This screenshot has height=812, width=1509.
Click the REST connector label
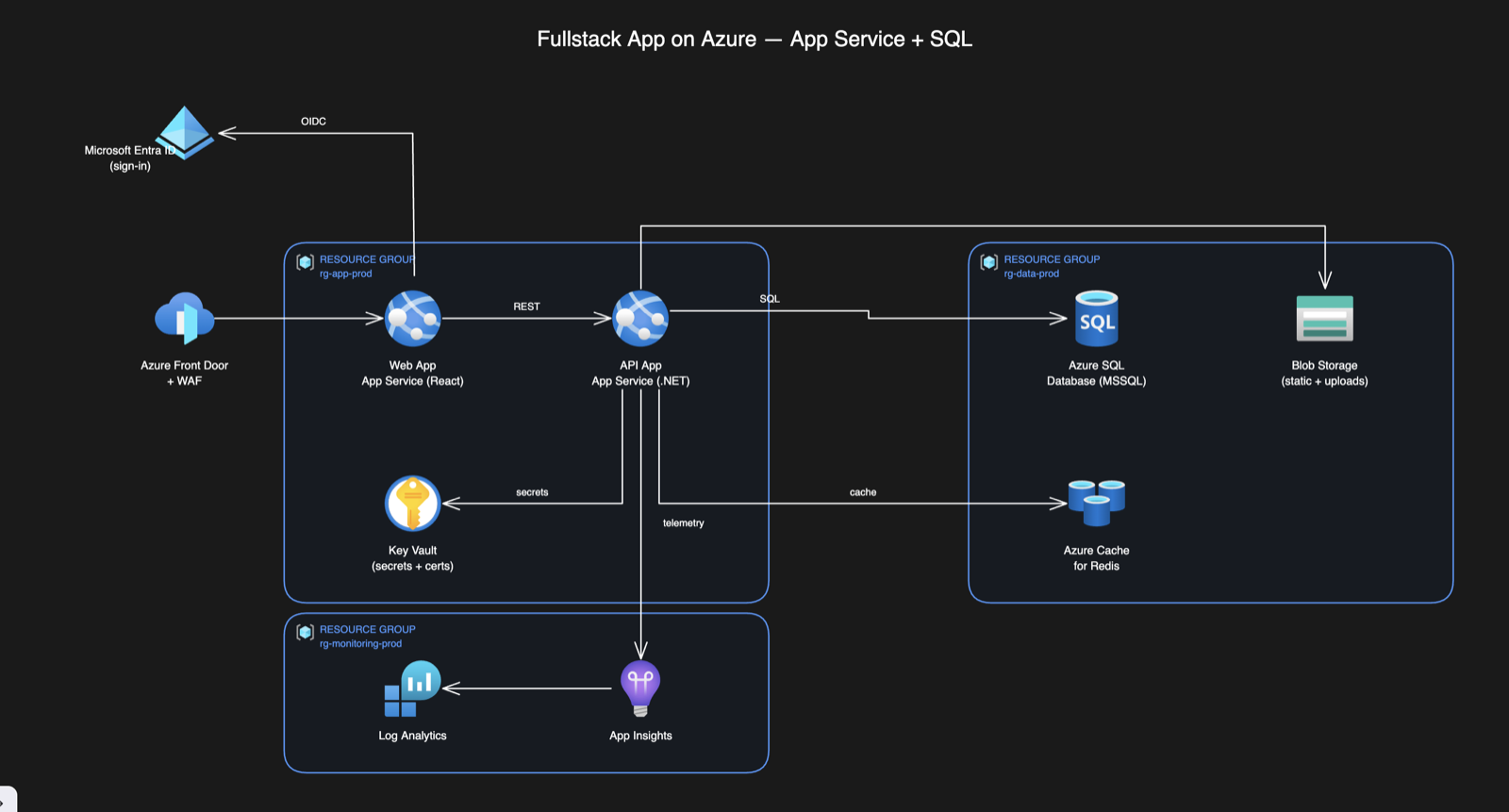[x=526, y=307]
